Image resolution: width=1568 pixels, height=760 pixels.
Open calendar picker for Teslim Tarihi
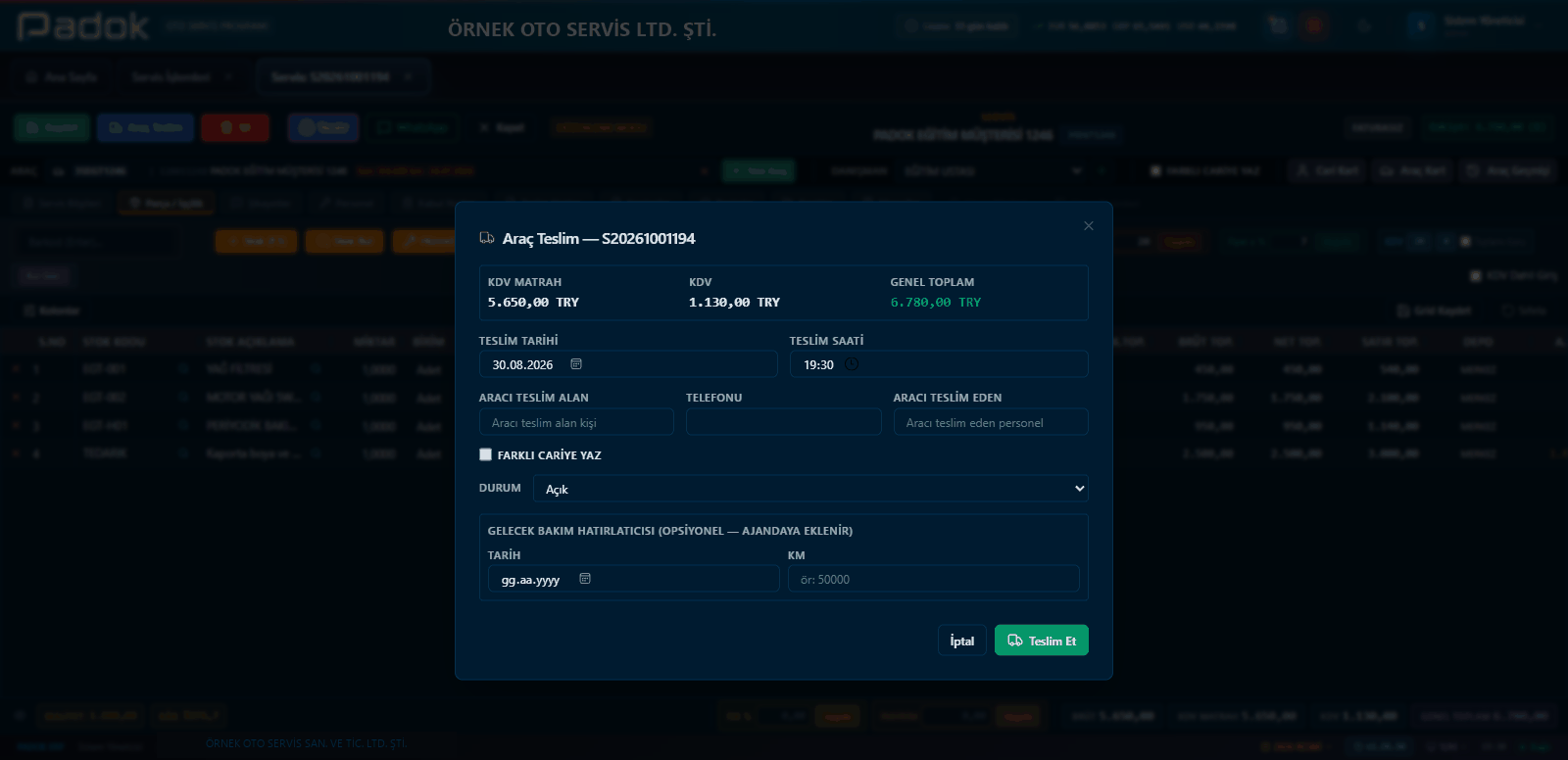tap(576, 364)
